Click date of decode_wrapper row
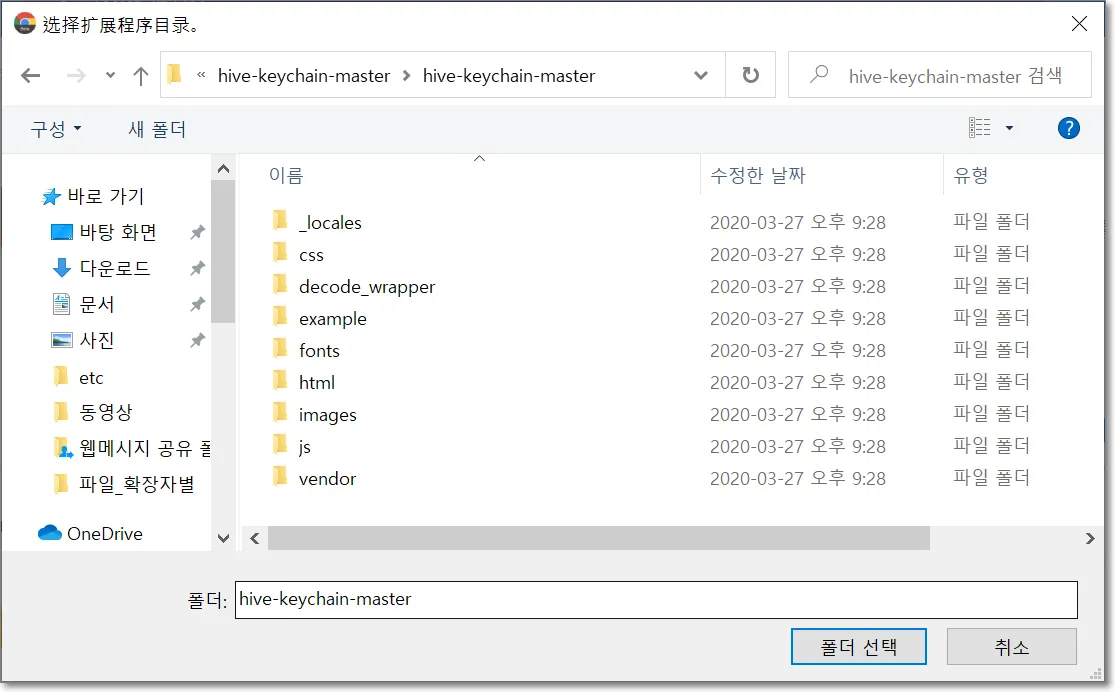 click(797, 287)
